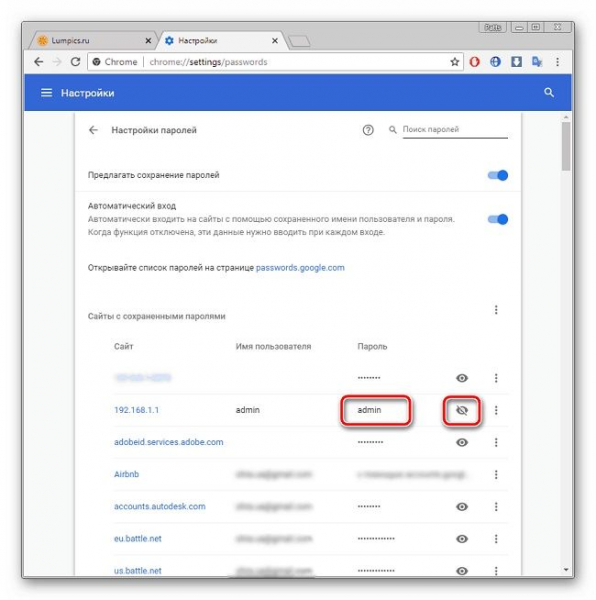Click the red Opera extension icon
The width and height of the screenshot is (596, 600).
click(475, 62)
